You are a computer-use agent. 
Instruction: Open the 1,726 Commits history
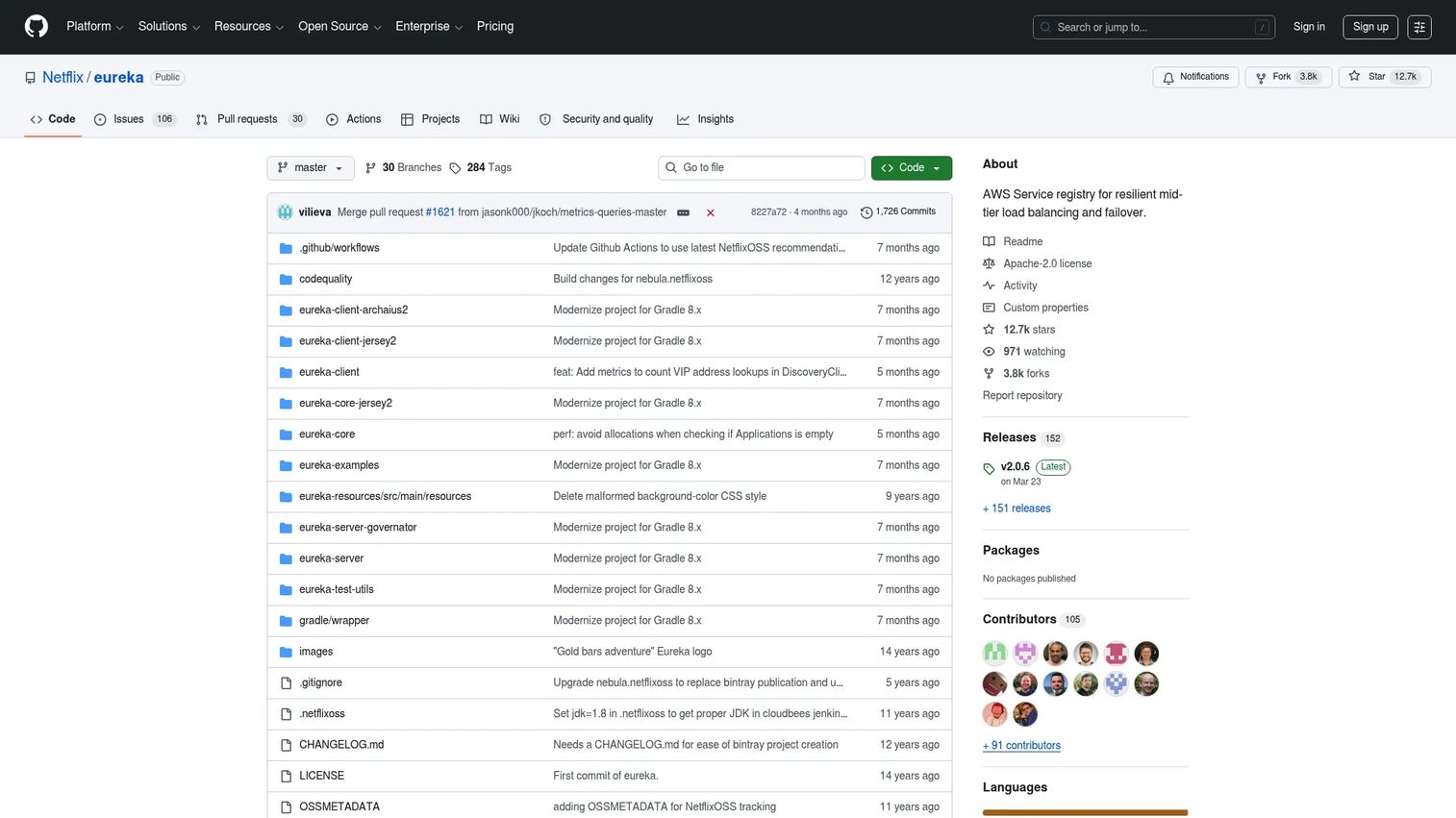[x=898, y=211]
